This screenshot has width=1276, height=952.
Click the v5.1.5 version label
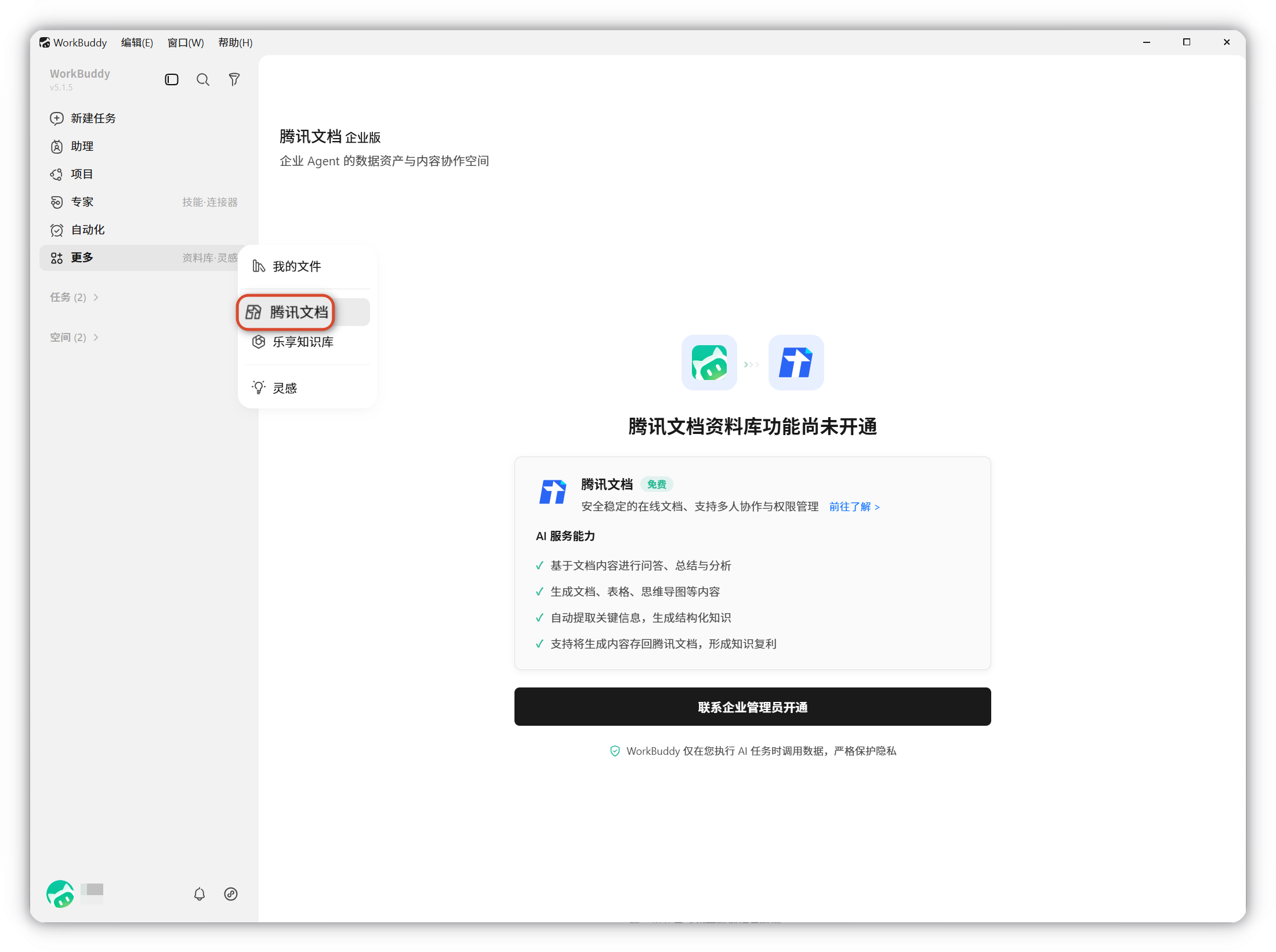pyautogui.click(x=61, y=88)
